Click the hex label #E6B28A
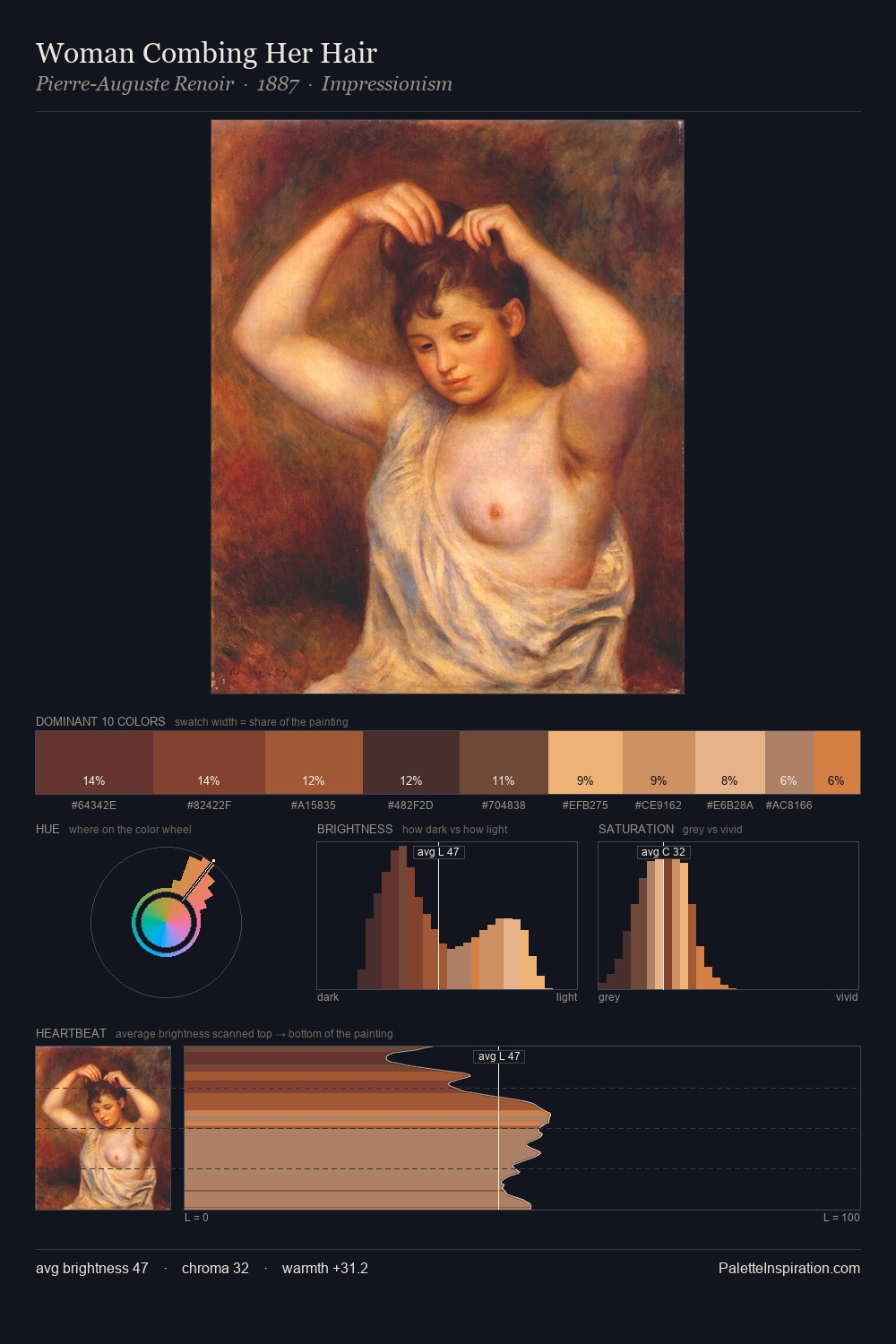The height and width of the screenshot is (1344, 896). point(730,806)
